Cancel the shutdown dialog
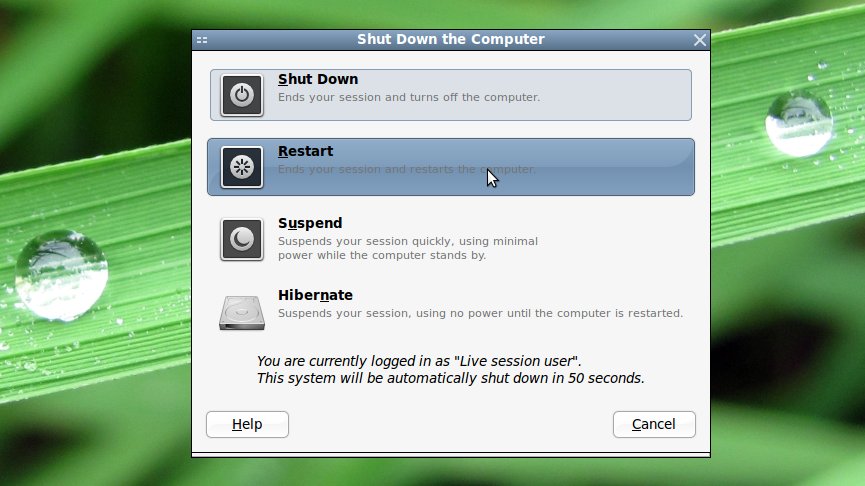865x486 pixels. point(654,424)
